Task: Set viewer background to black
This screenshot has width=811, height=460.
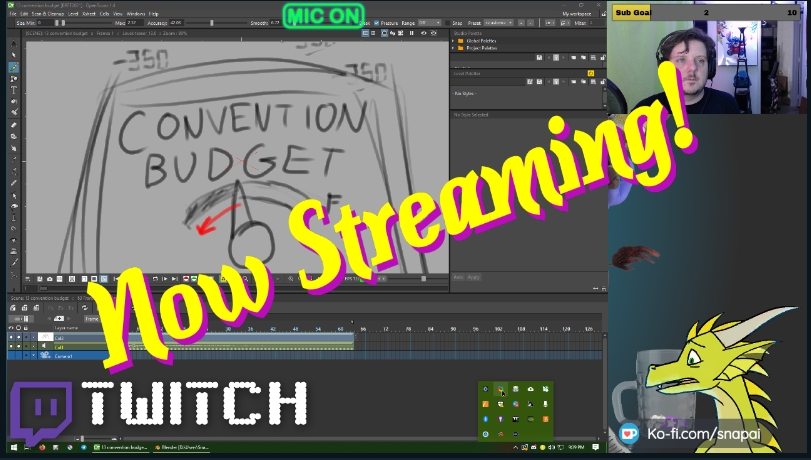Action: click(94, 279)
